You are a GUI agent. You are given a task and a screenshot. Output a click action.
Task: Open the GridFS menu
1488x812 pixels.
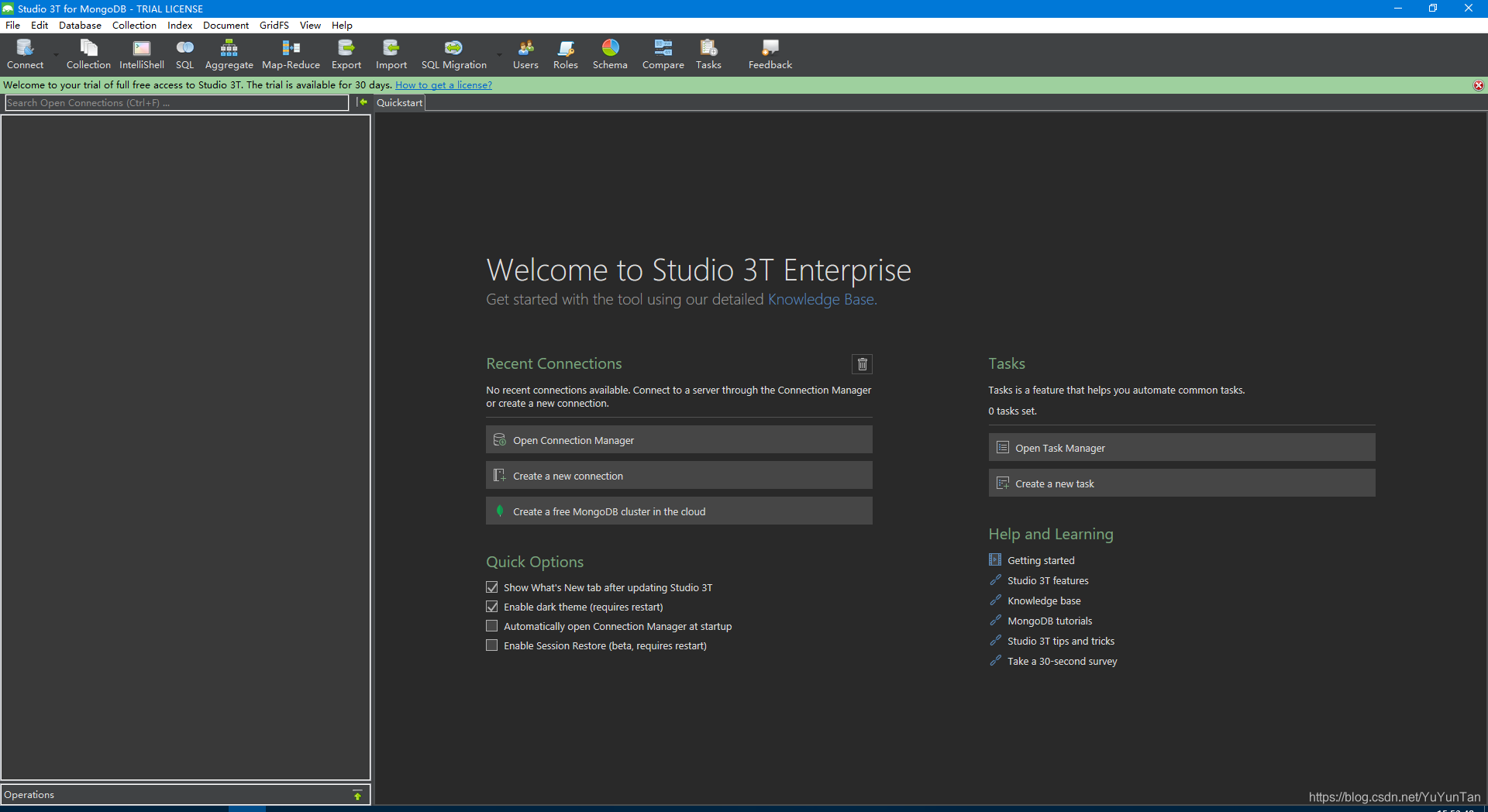tap(274, 26)
